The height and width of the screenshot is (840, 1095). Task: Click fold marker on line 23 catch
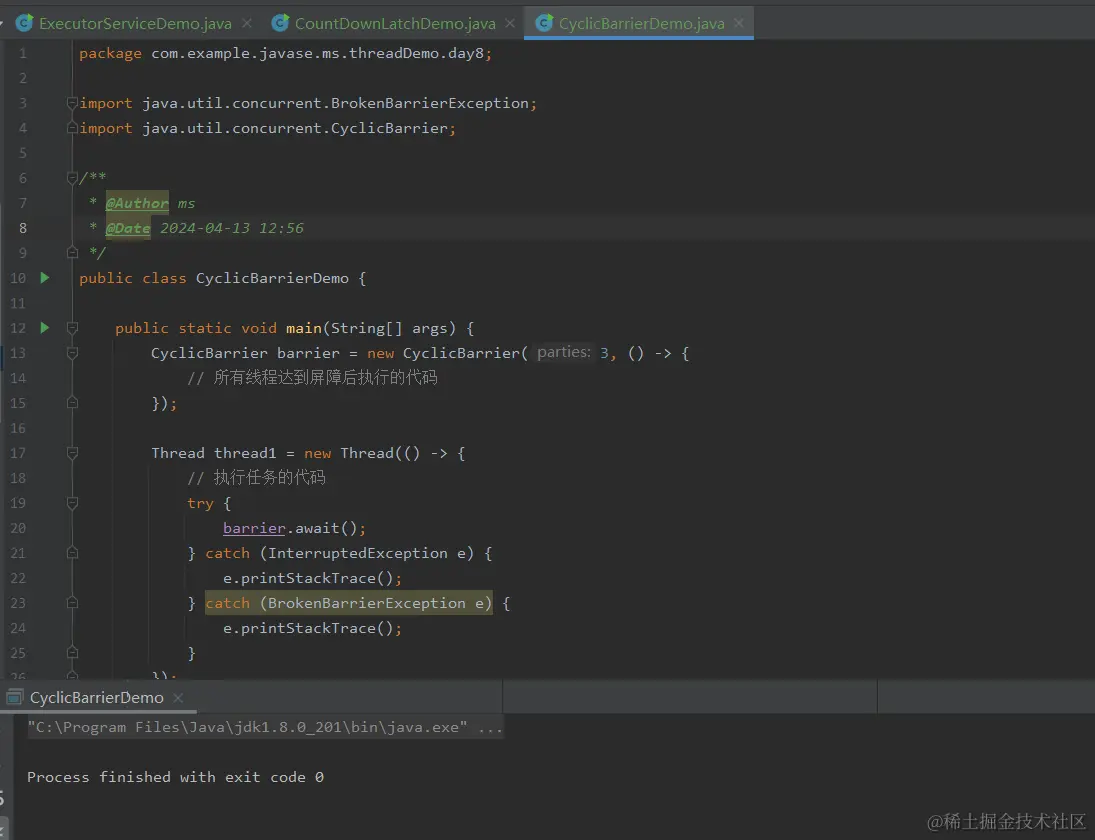tap(72, 603)
